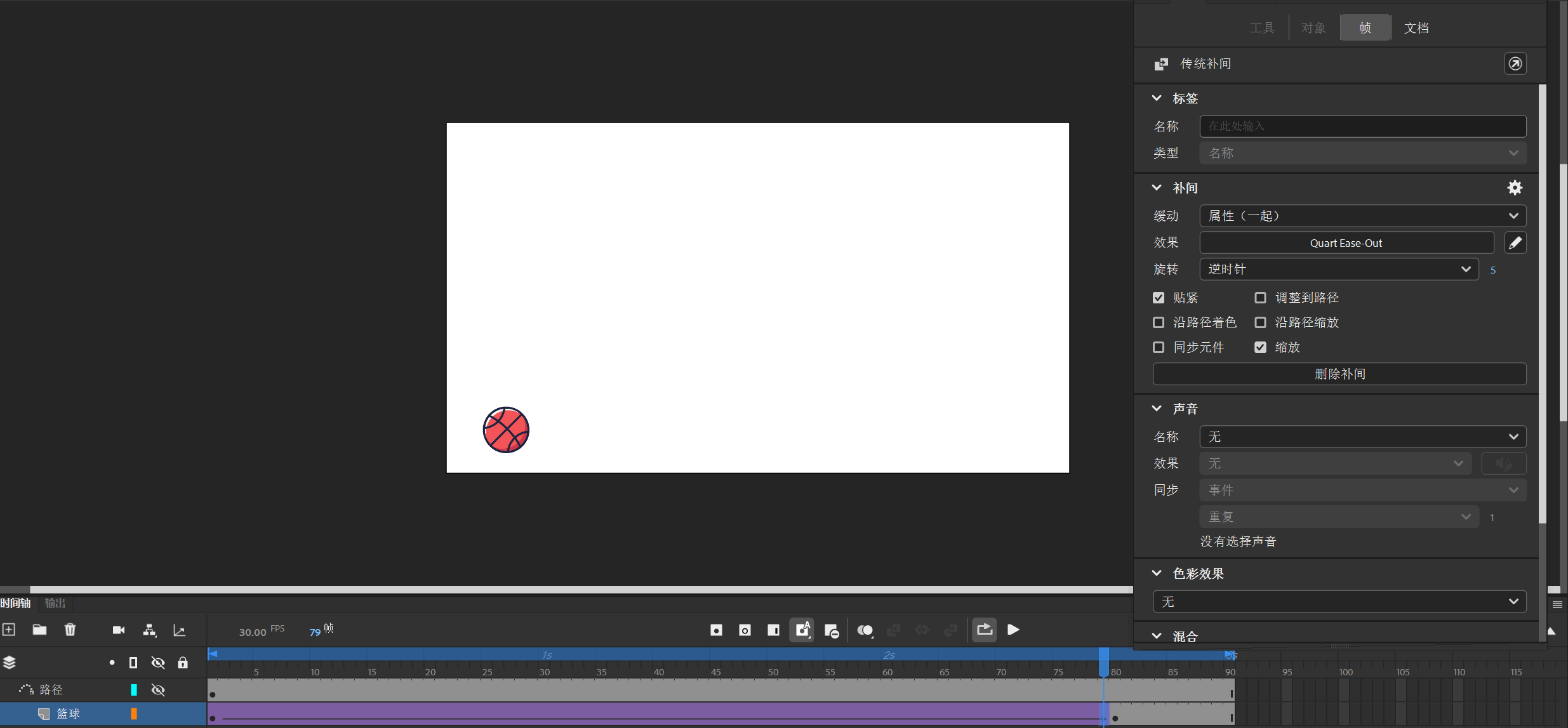Click the frame label 名称 input field

[1363, 126]
